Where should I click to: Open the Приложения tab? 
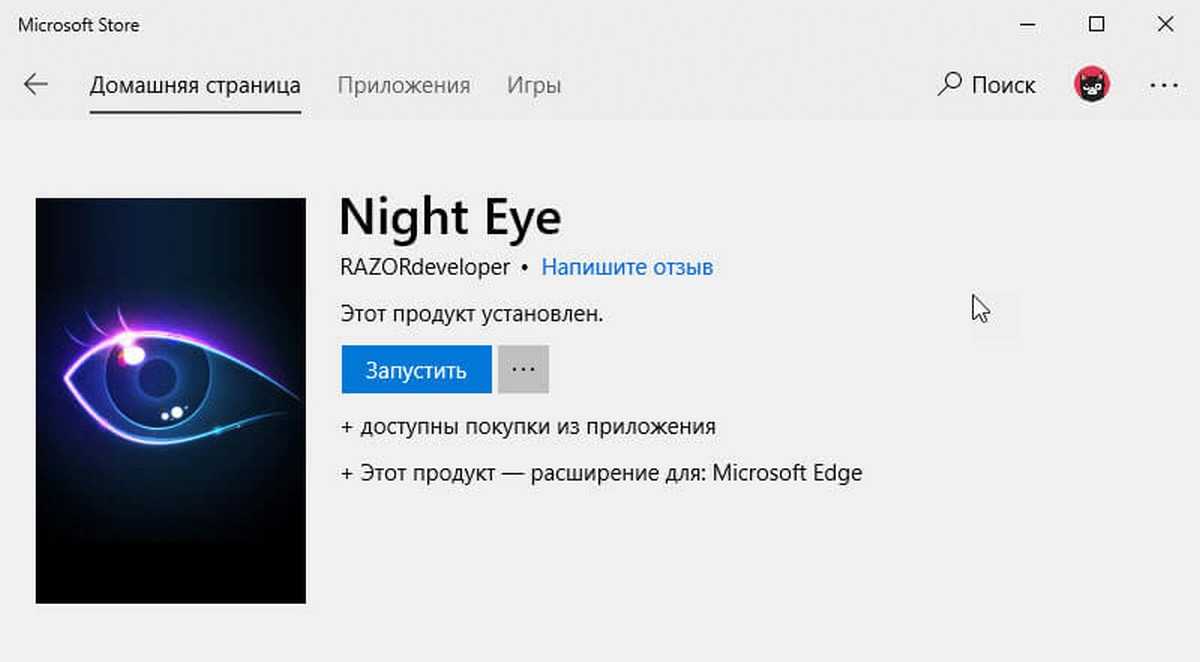(x=403, y=85)
